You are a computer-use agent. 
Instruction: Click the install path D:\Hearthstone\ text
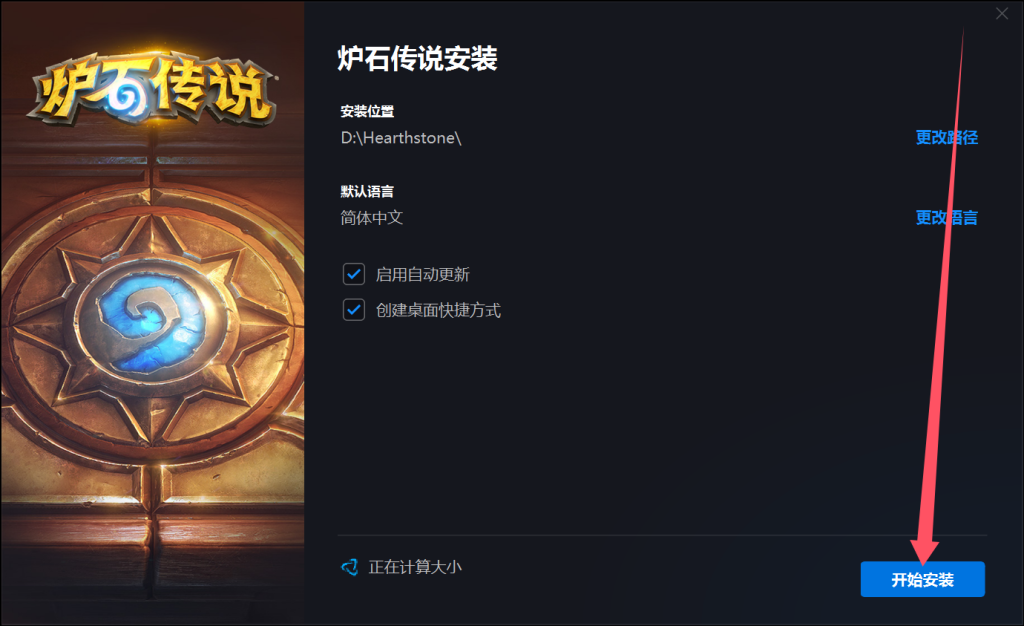click(401, 138)
